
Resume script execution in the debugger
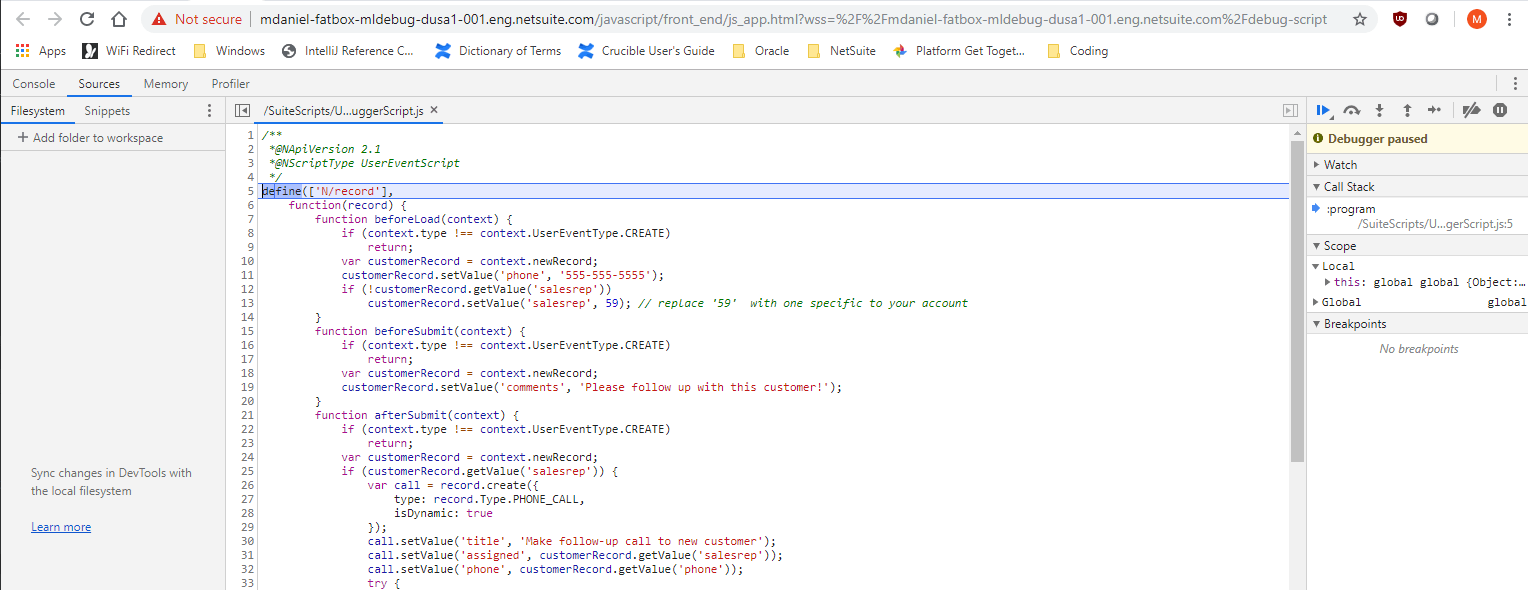1323,111
